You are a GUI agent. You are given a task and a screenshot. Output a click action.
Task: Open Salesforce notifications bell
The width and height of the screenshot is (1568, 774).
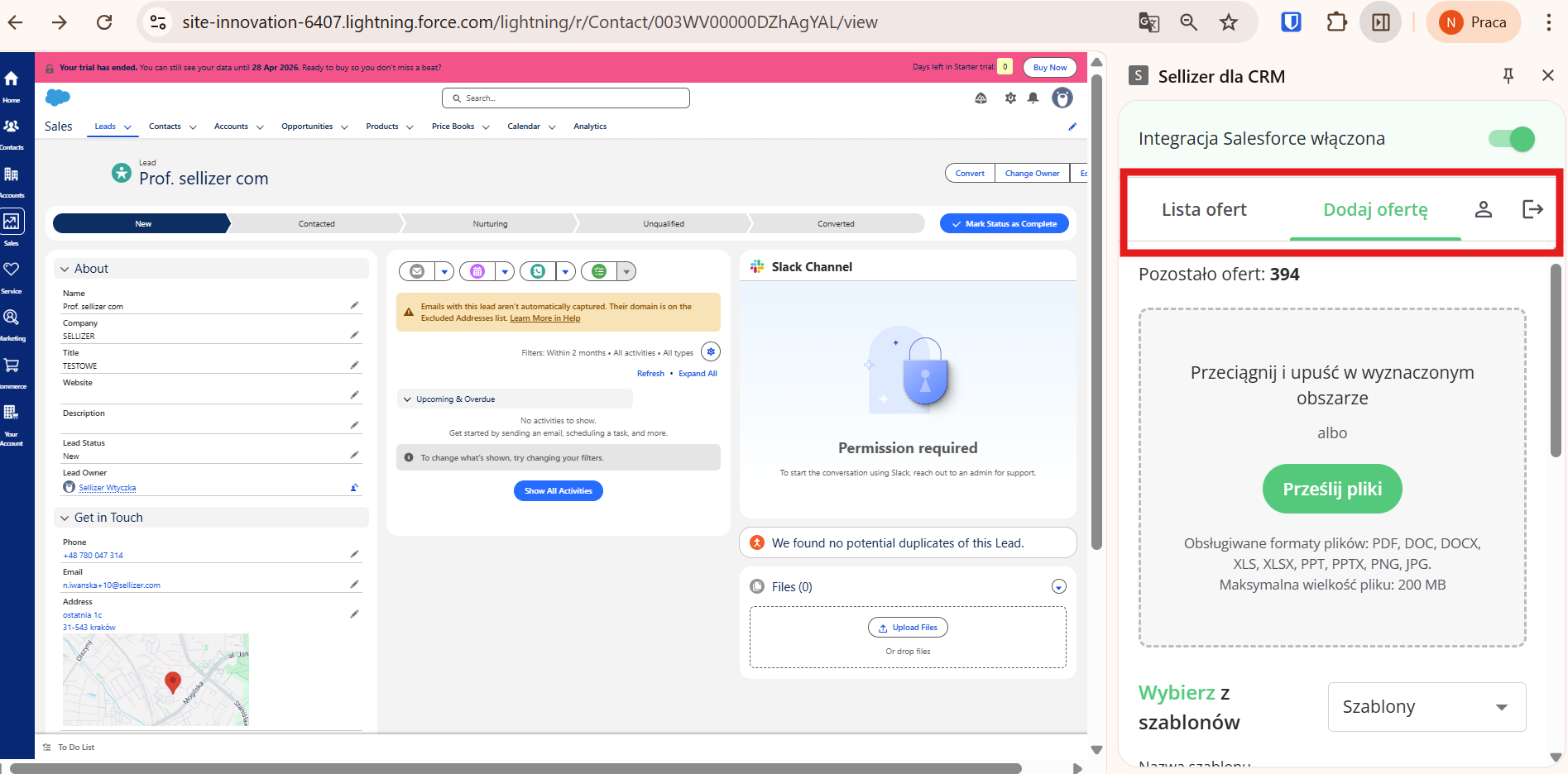tap(1033, 98)
